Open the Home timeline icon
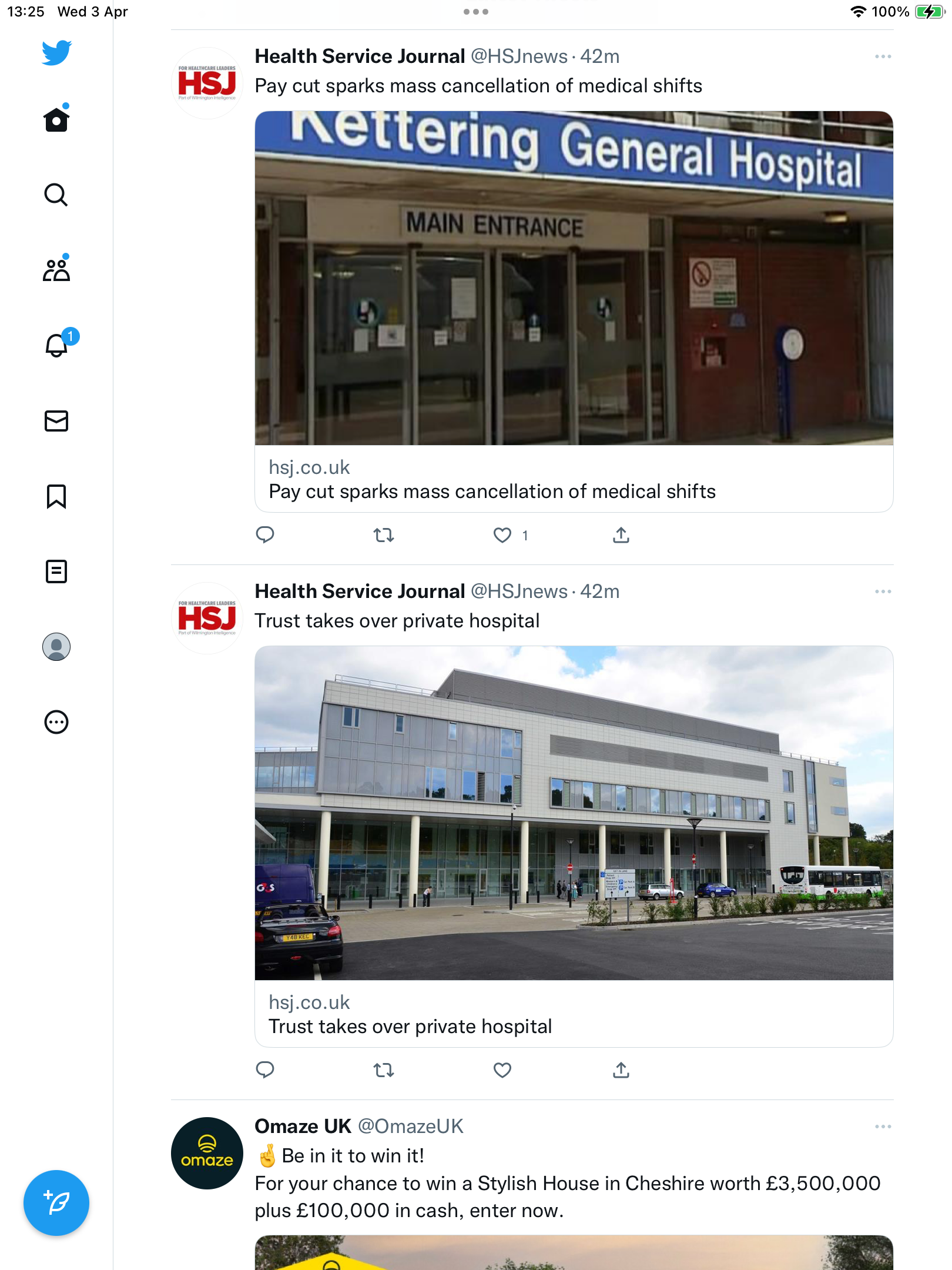The width and height of the screenshot is (952, 1270). tap(56, 119)
